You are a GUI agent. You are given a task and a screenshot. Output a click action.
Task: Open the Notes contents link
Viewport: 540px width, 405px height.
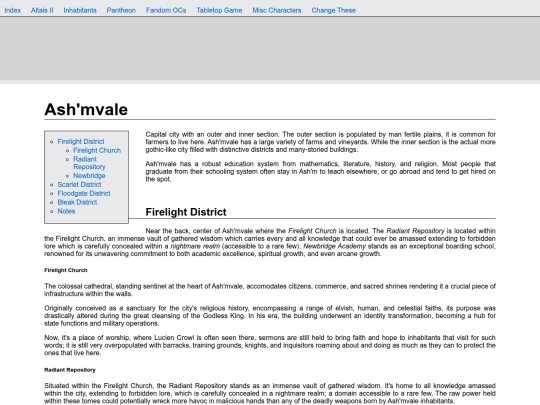pyautogui.click(x=66, y=211)
